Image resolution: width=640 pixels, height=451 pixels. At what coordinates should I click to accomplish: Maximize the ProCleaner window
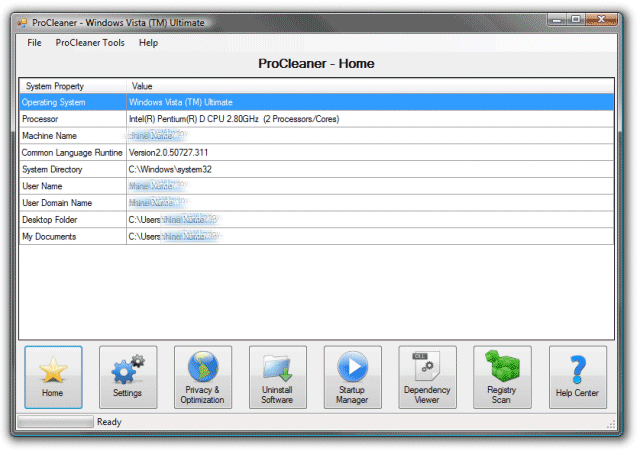point(576,20)
